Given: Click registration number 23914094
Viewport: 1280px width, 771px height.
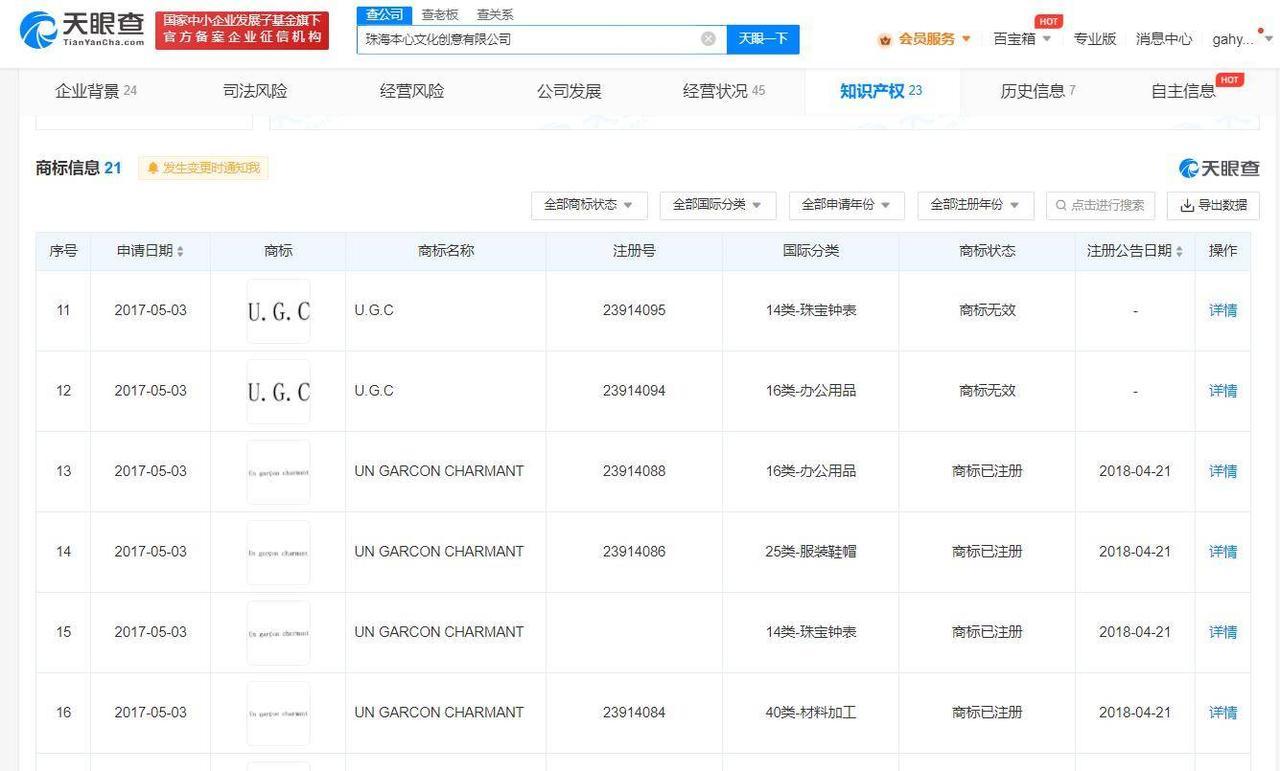Looking at the screenshot, I should [634, 391].
